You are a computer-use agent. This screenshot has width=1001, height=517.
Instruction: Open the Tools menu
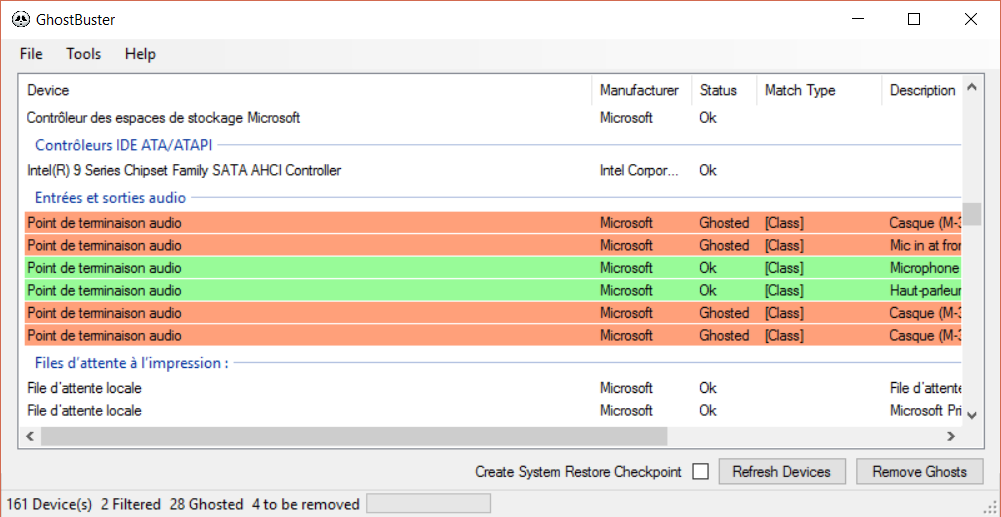pyautogui.click(x=83, y=54)
